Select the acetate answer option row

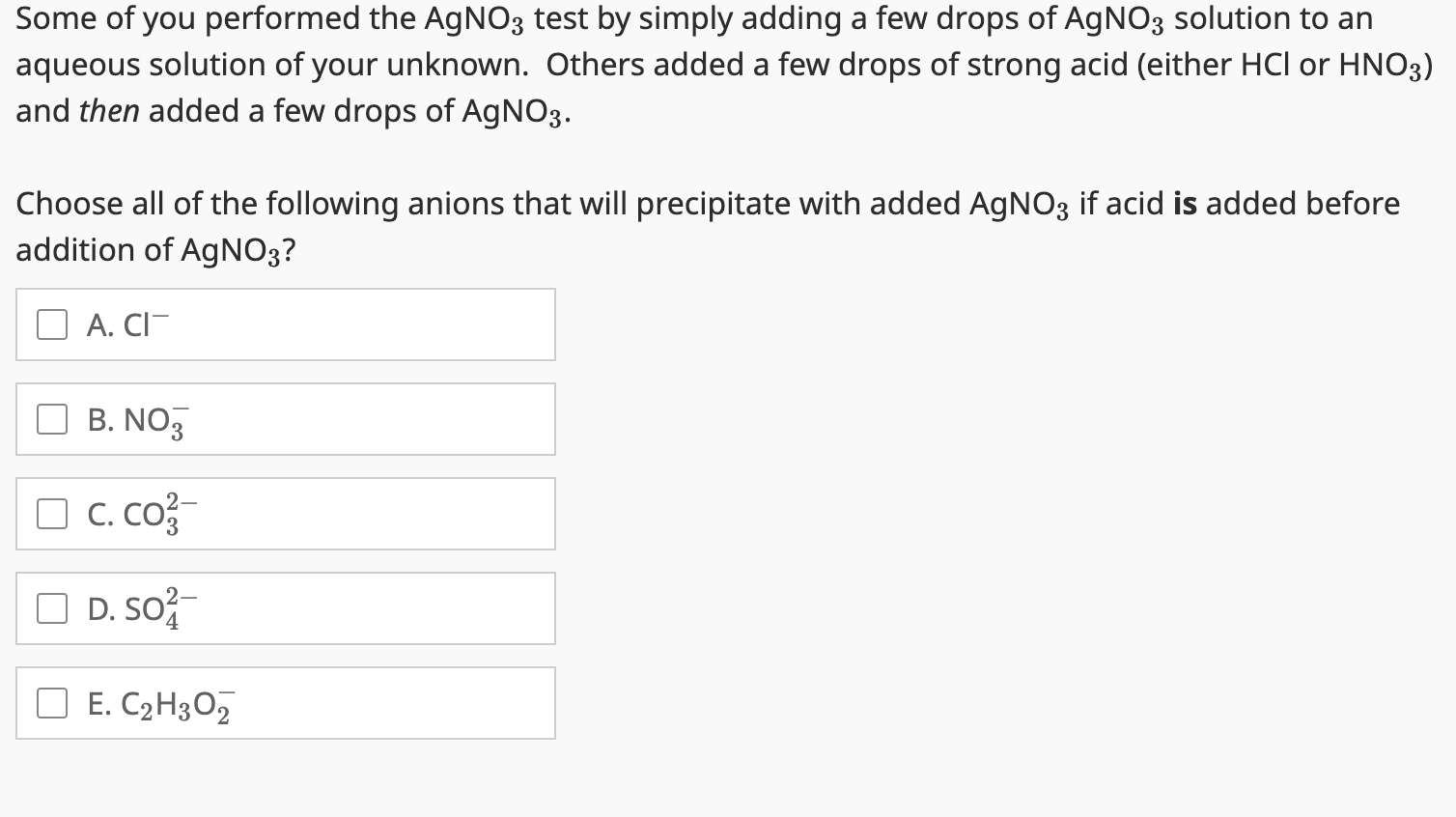(286, 703)
